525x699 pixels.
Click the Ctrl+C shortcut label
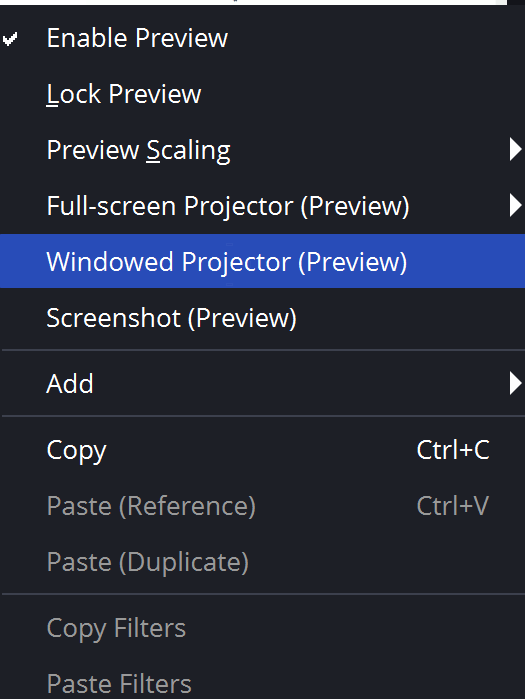point(453,450)
